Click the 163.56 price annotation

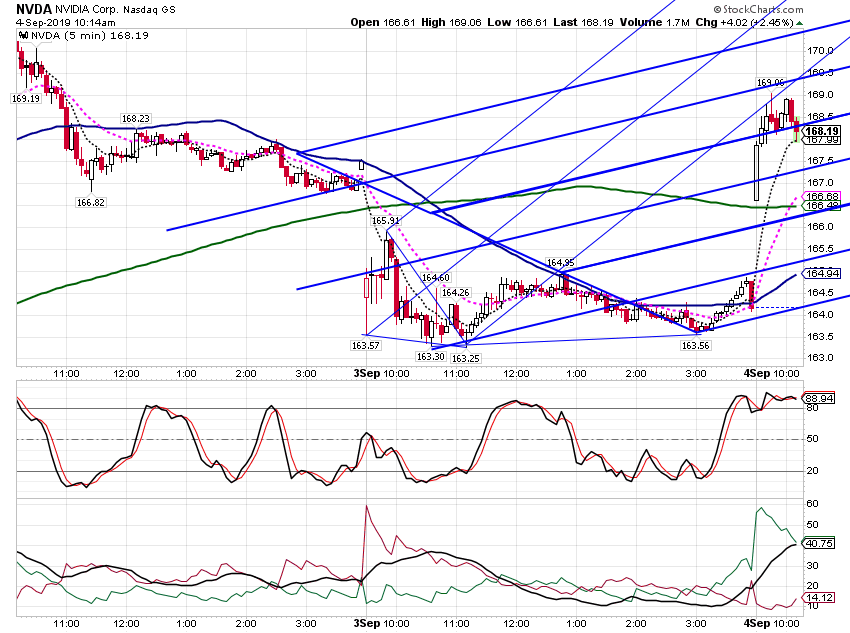point(696,345)
